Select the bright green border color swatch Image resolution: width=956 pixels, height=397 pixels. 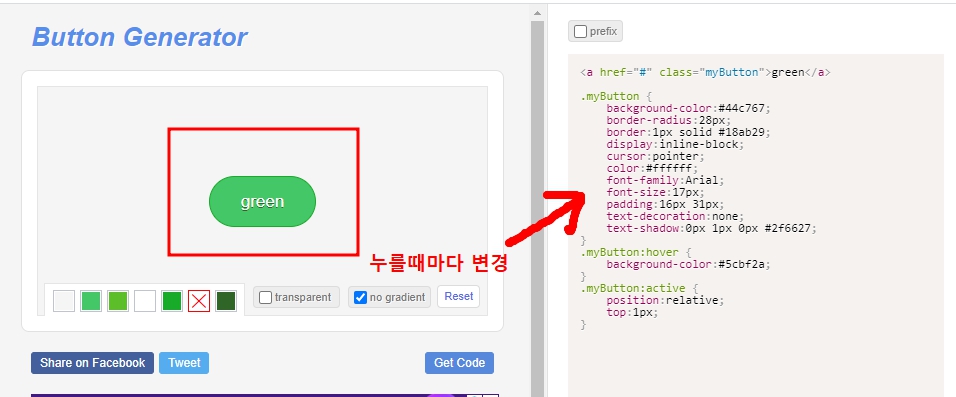pos(172,301)
